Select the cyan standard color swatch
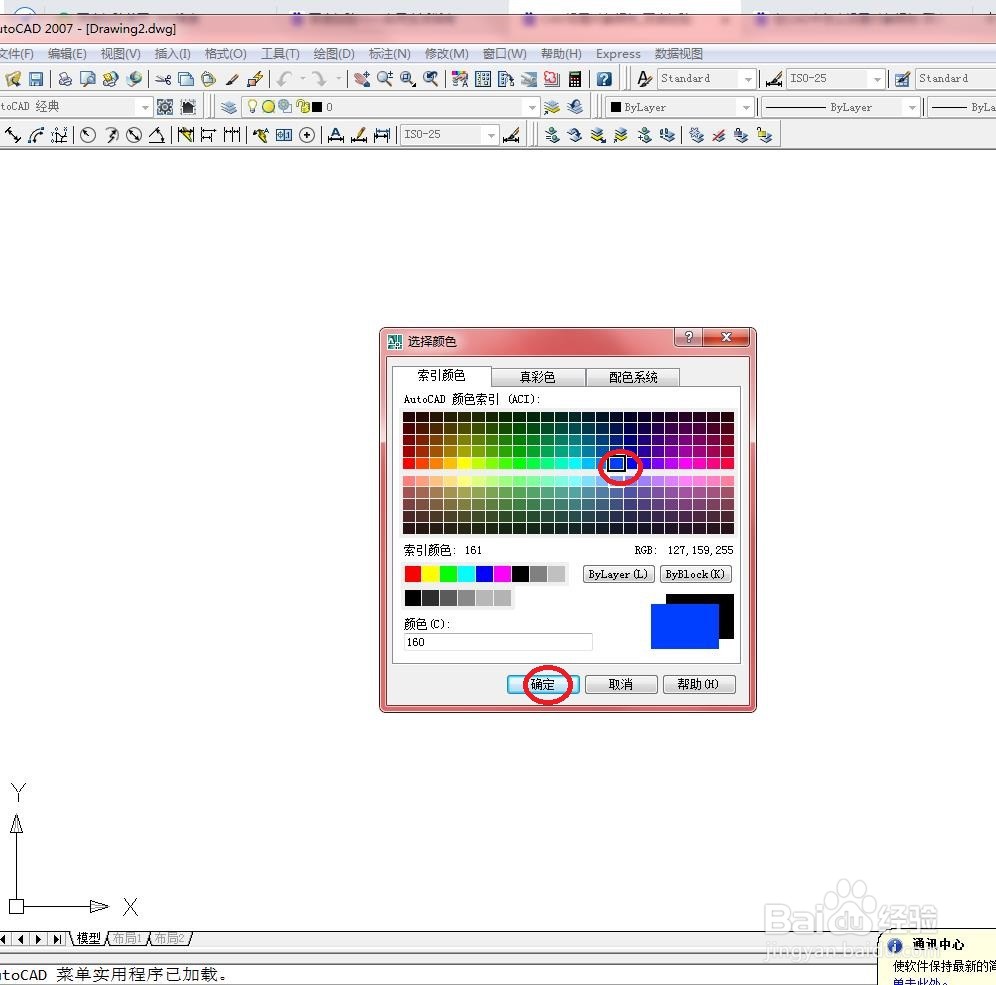Image resolution: width=996 pixels, height=985 pixels. point(466,574)
